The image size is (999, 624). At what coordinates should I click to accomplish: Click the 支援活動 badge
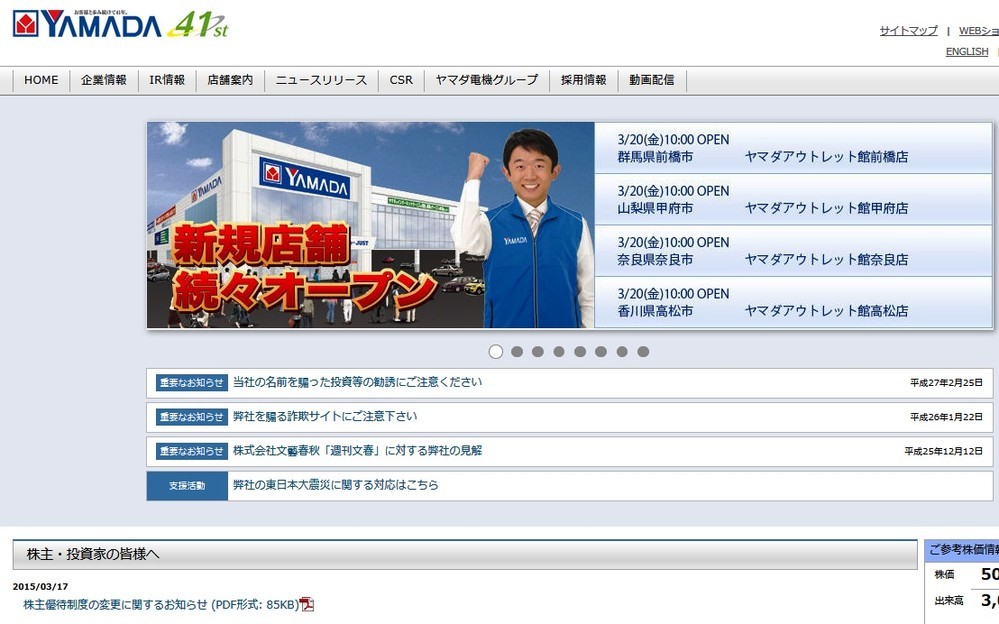point(186,485)
